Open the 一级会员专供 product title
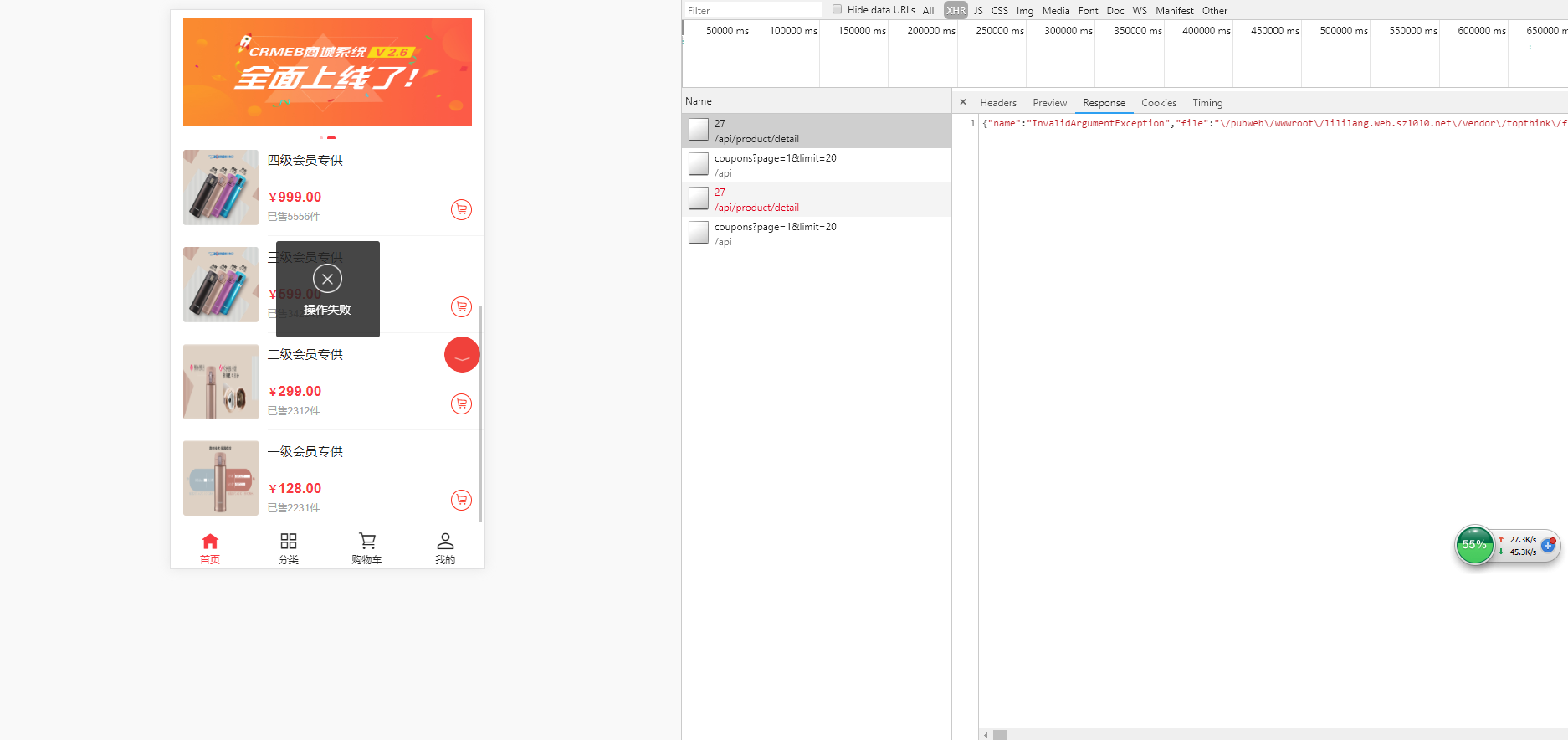Screen dimensions: 1568x740 pos(305,451)
